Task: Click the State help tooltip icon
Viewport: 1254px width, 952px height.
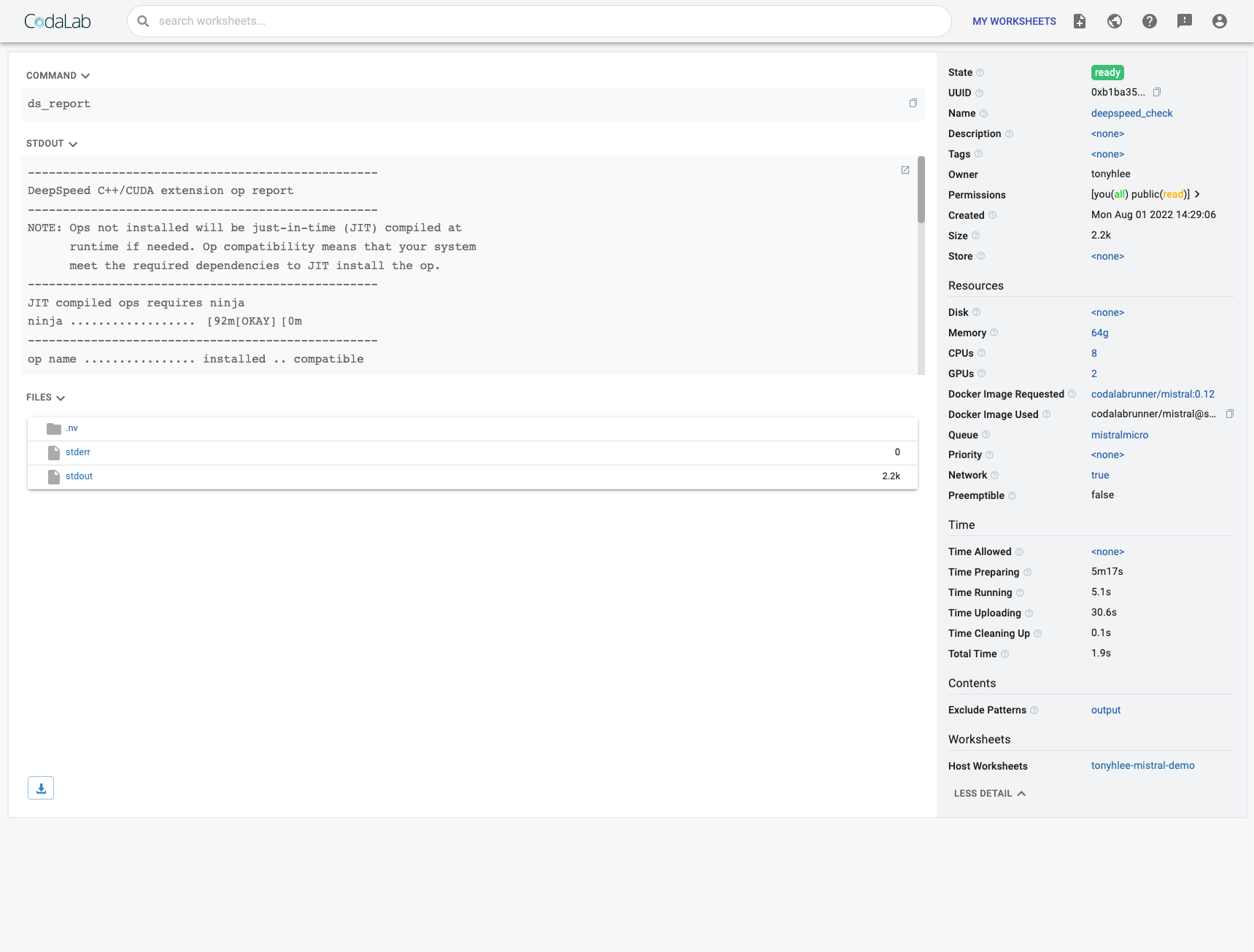Action: pyautogui.click(x=980, y=72)
